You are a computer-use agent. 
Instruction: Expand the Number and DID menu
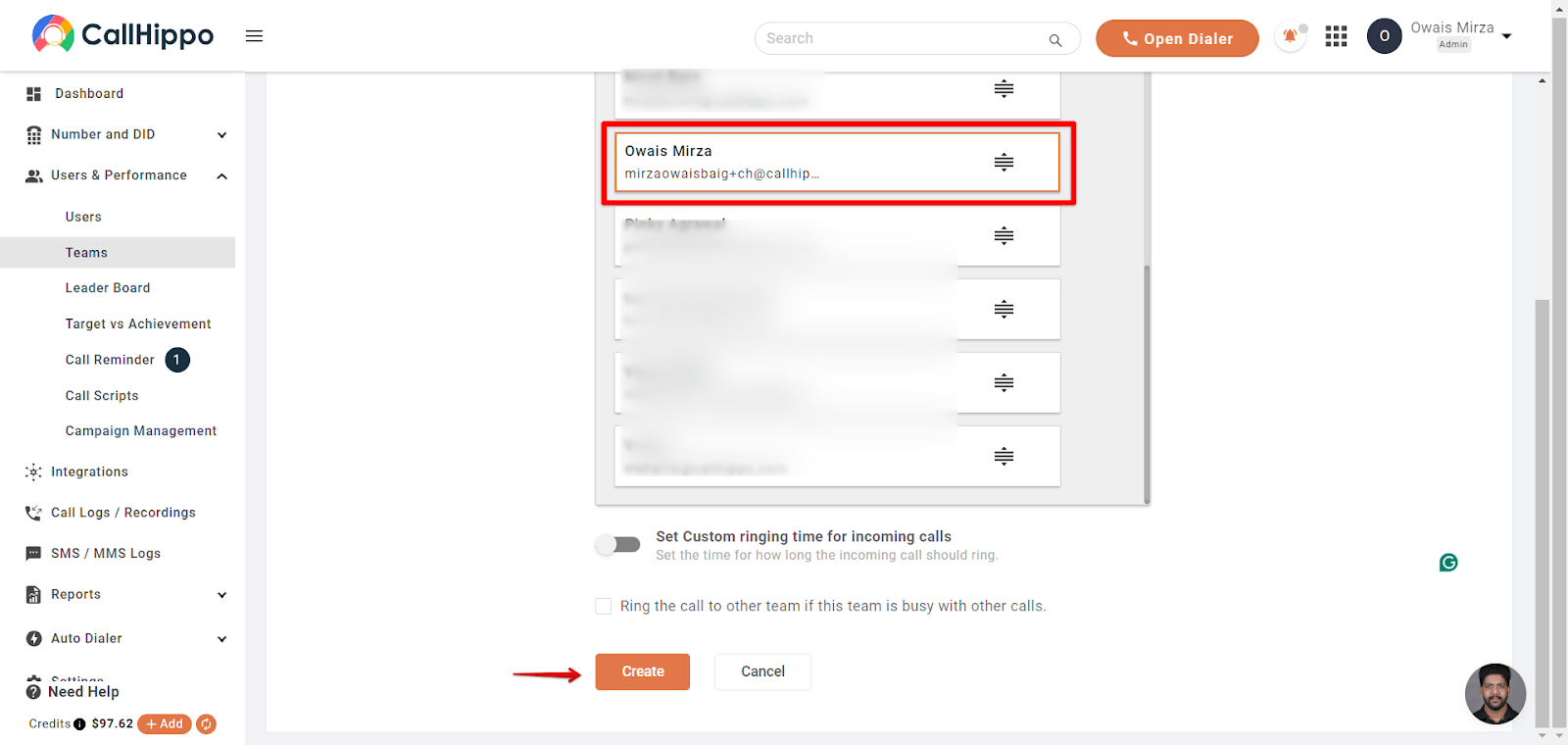click(222, 135)
